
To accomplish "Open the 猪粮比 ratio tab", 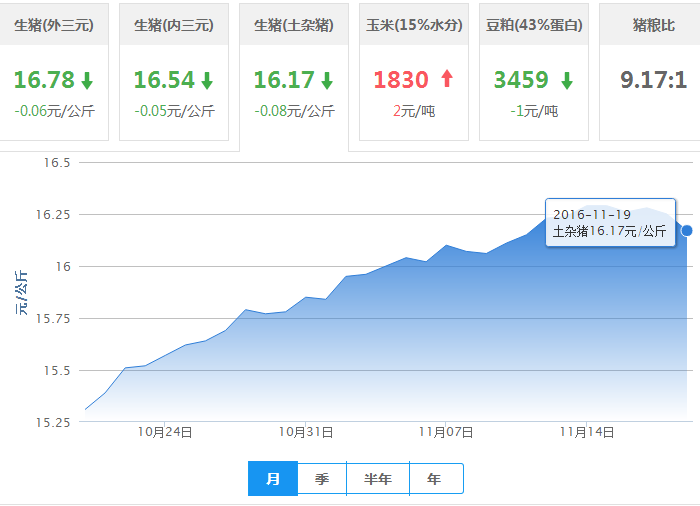I will [x=653, y=25].
